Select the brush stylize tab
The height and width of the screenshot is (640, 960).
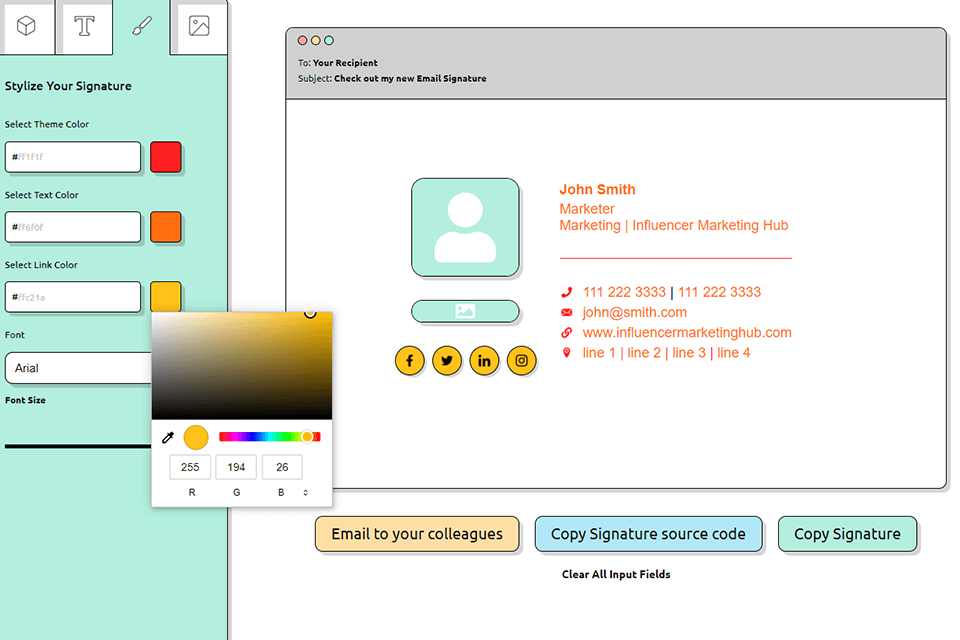pyautogui.click(x=142, y=26)
